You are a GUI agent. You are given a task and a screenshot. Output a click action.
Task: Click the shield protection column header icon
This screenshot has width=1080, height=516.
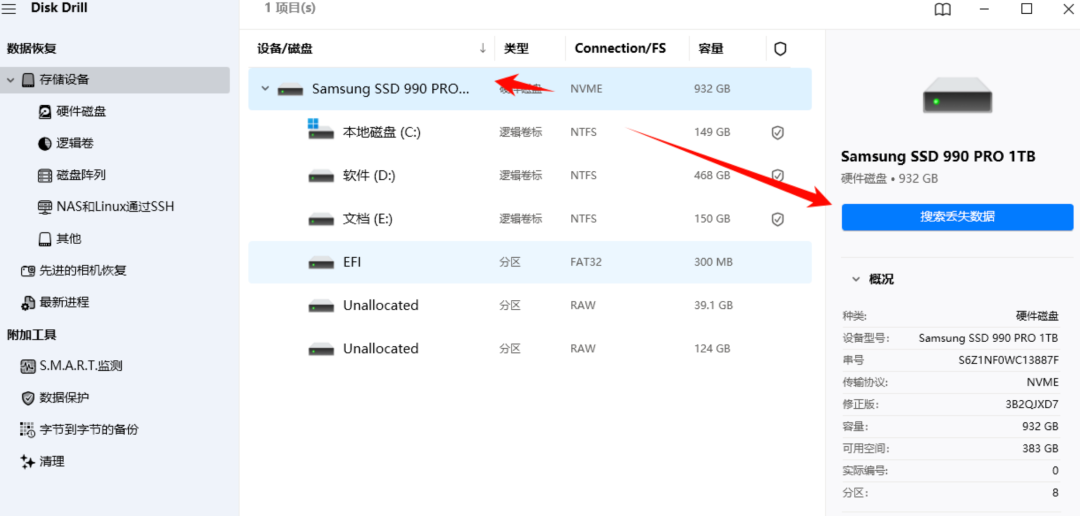(x=780, y=49)
